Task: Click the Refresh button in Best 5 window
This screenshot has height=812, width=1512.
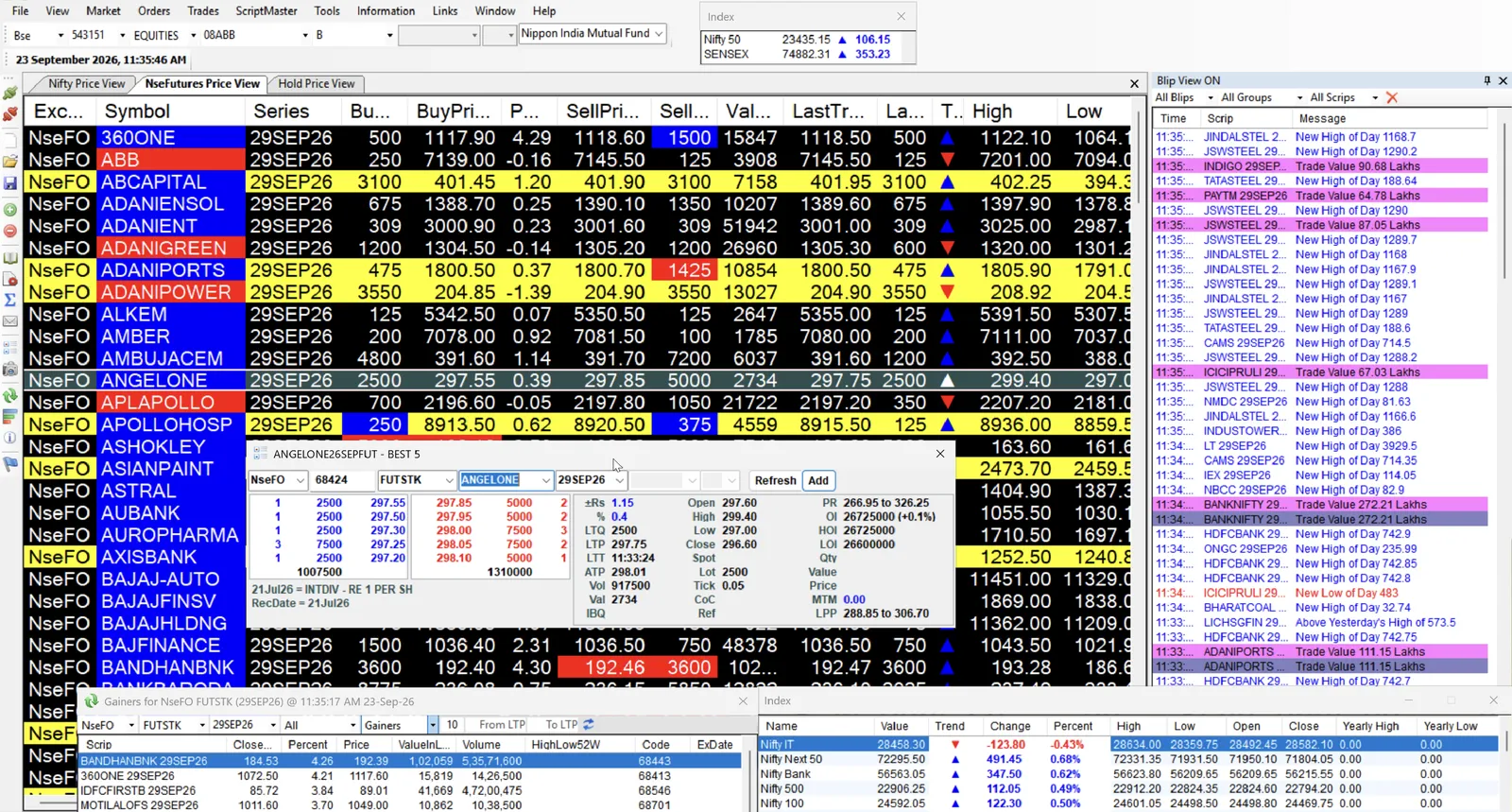Action: click(775, 480)
